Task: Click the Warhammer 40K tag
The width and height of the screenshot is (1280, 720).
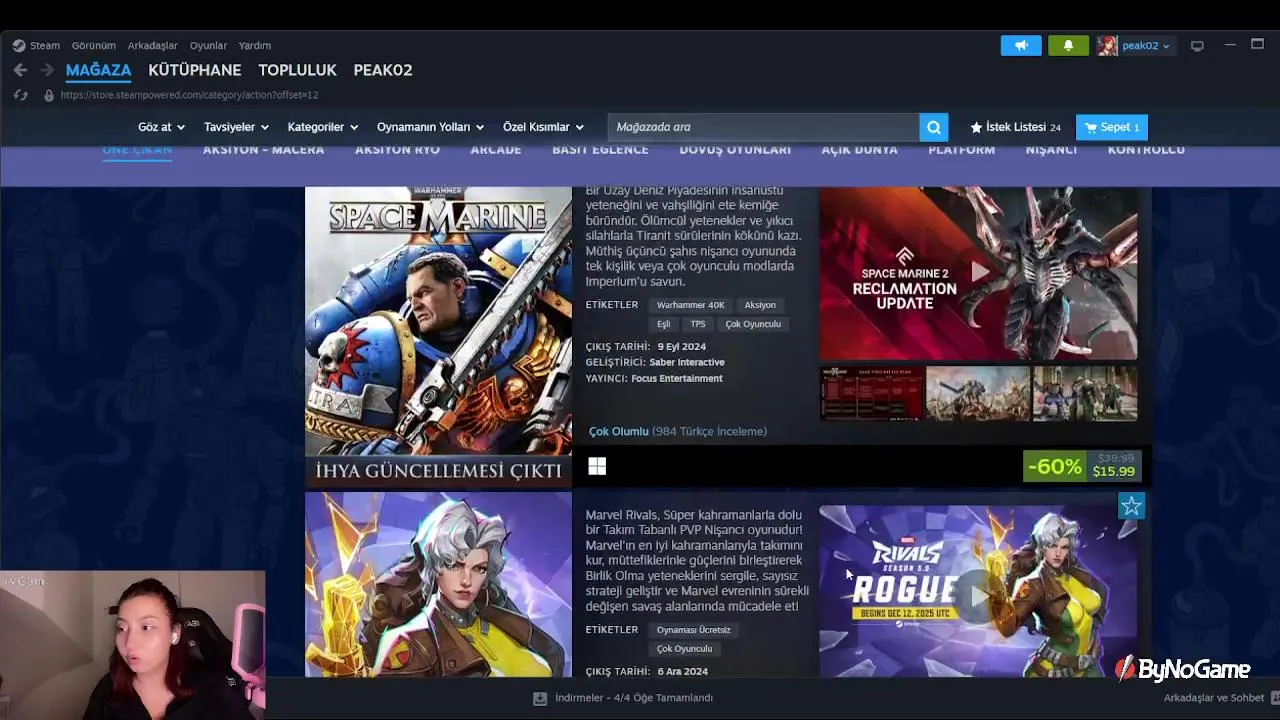Action: (690, 305)
